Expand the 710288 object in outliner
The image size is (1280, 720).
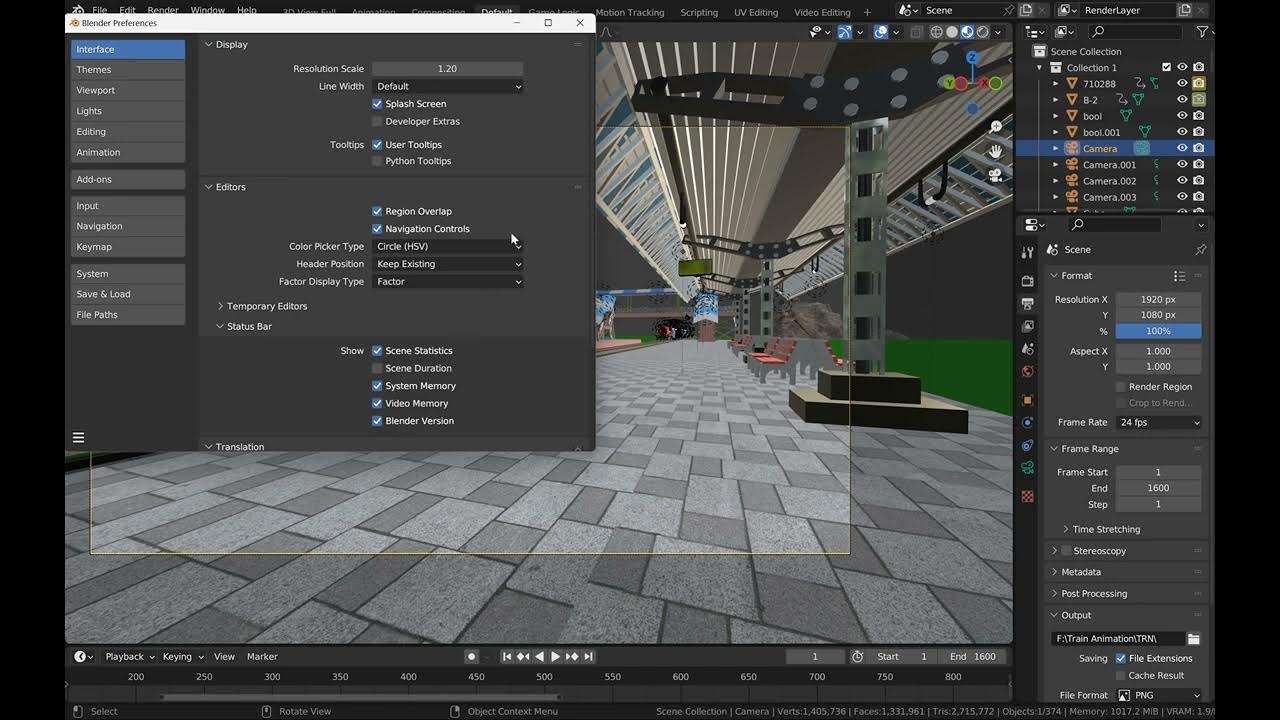[1056, 84]
